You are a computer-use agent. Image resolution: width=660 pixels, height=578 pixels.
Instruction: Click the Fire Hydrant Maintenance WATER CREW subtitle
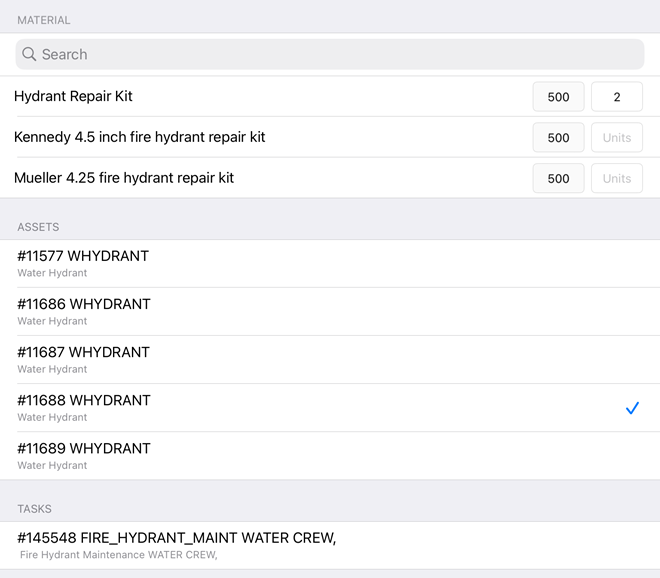pyautogui.click(x=118, y=555)
